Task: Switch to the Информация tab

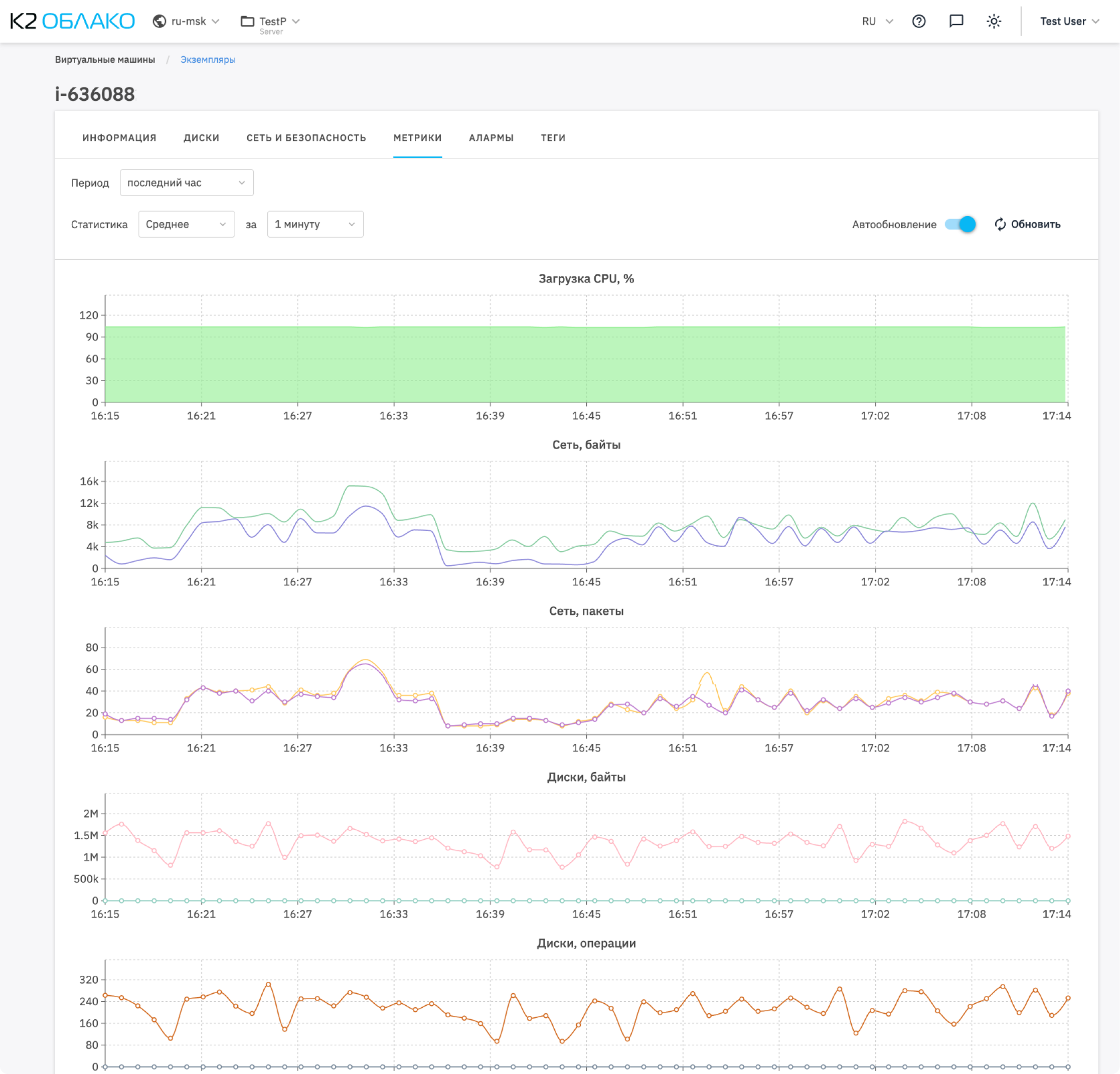Action: [119, 138]
